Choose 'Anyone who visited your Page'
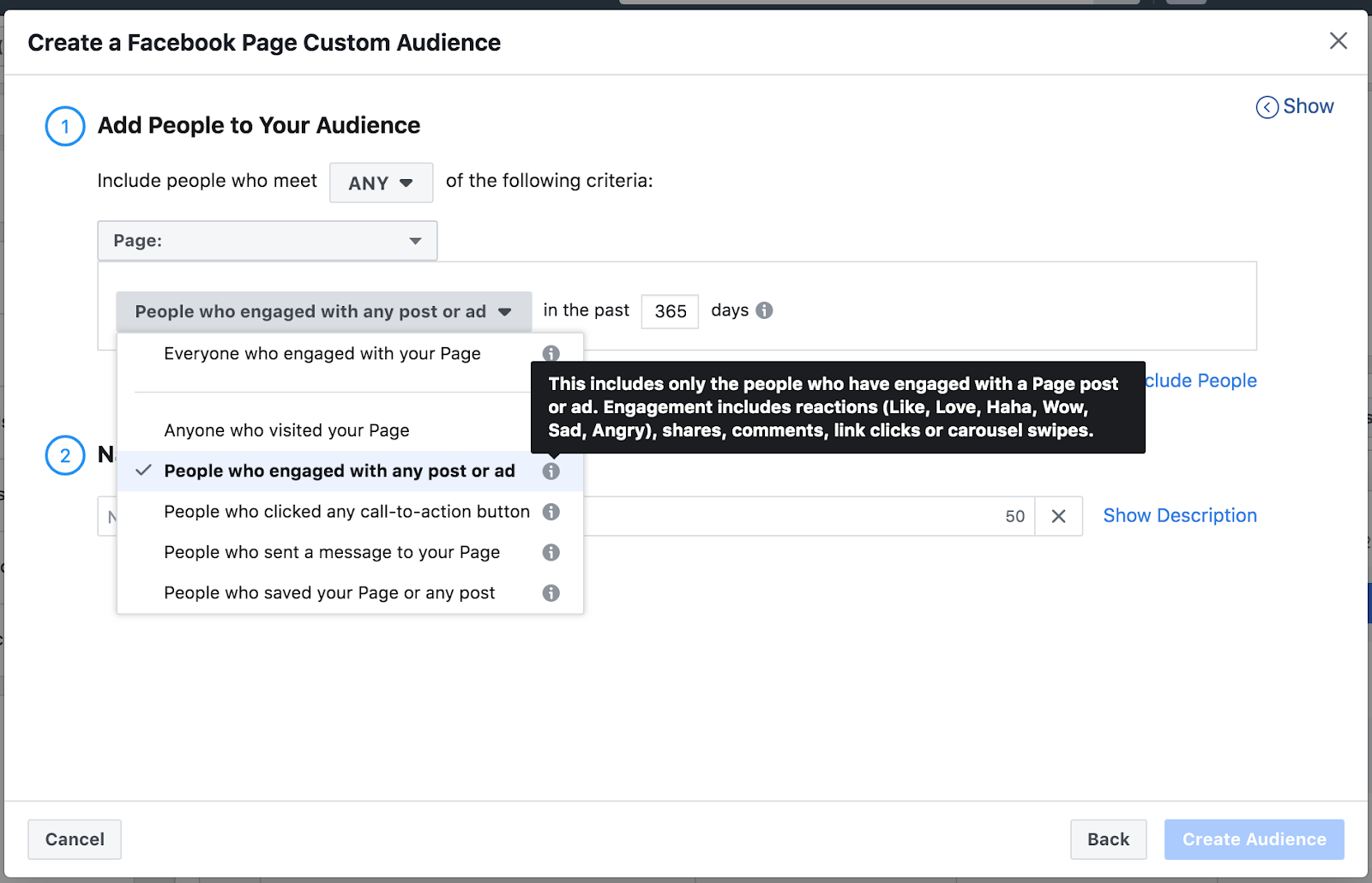The image size is (1372, 883). 286,430
